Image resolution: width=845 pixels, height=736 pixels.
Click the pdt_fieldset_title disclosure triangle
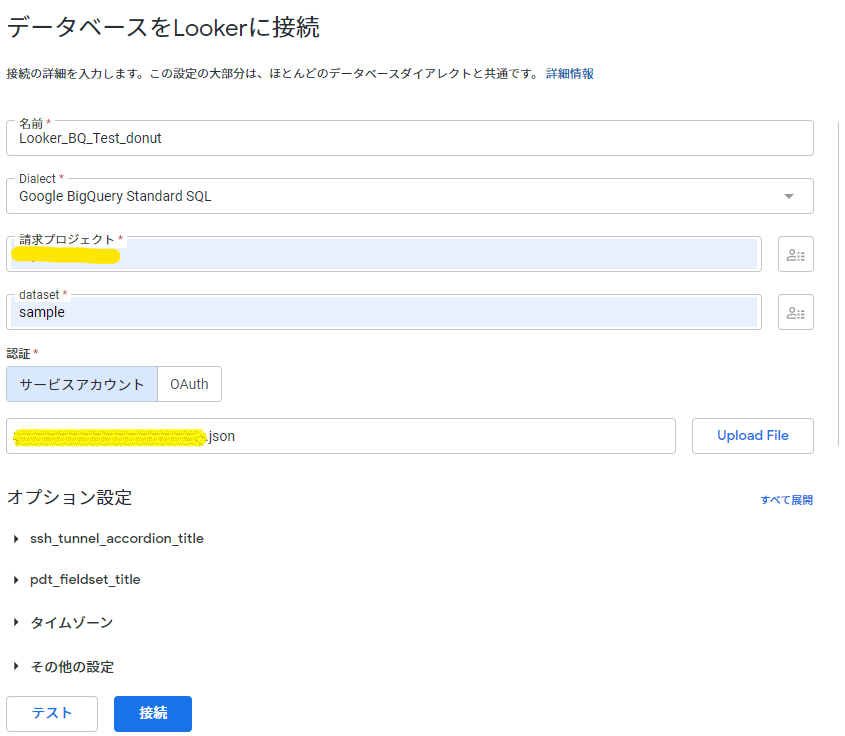pos(15,579)
